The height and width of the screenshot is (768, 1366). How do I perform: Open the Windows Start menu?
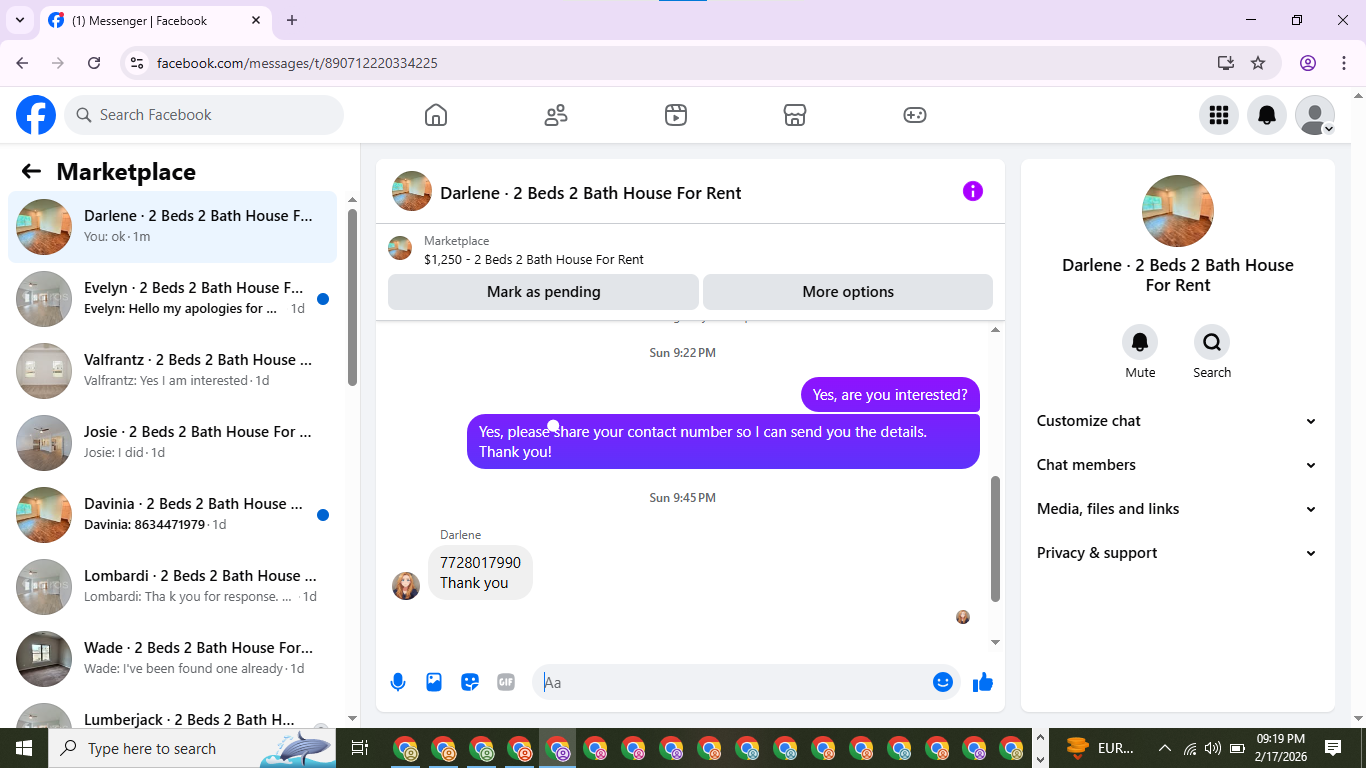24,748
